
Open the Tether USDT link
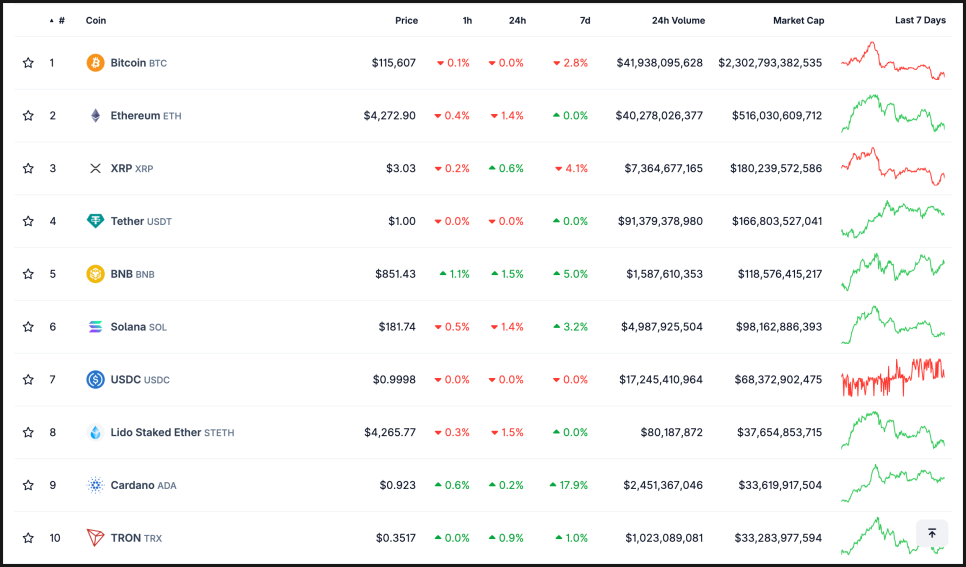(141, 221)
